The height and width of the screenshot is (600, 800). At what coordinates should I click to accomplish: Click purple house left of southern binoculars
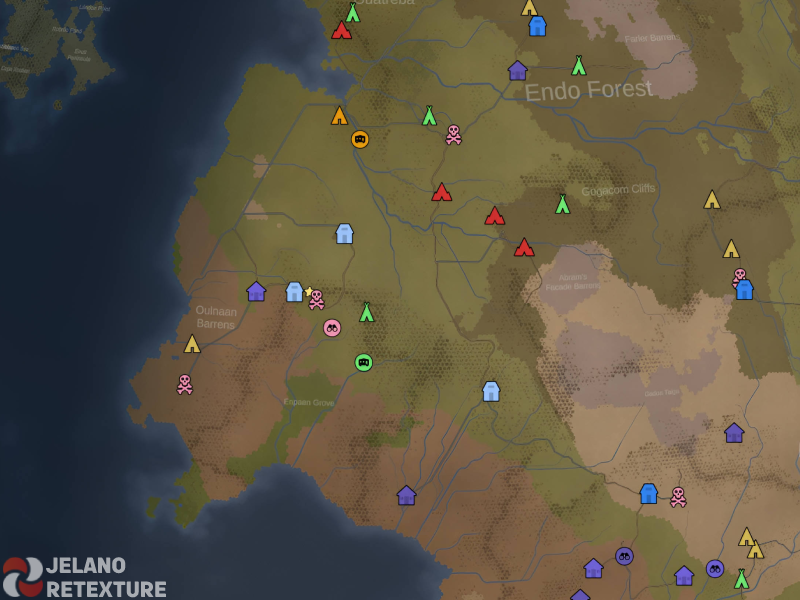[x=593, y=568]
